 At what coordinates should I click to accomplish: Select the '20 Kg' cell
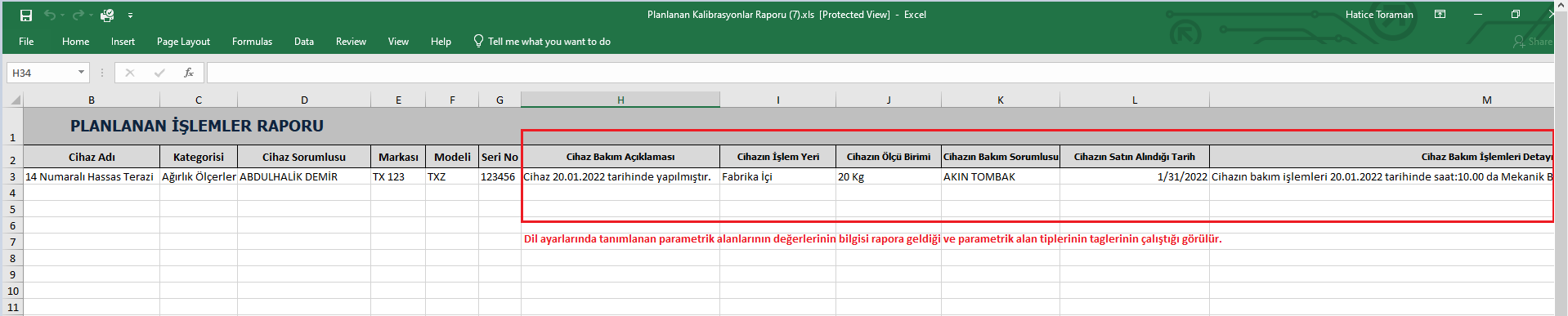coord(889,176)
